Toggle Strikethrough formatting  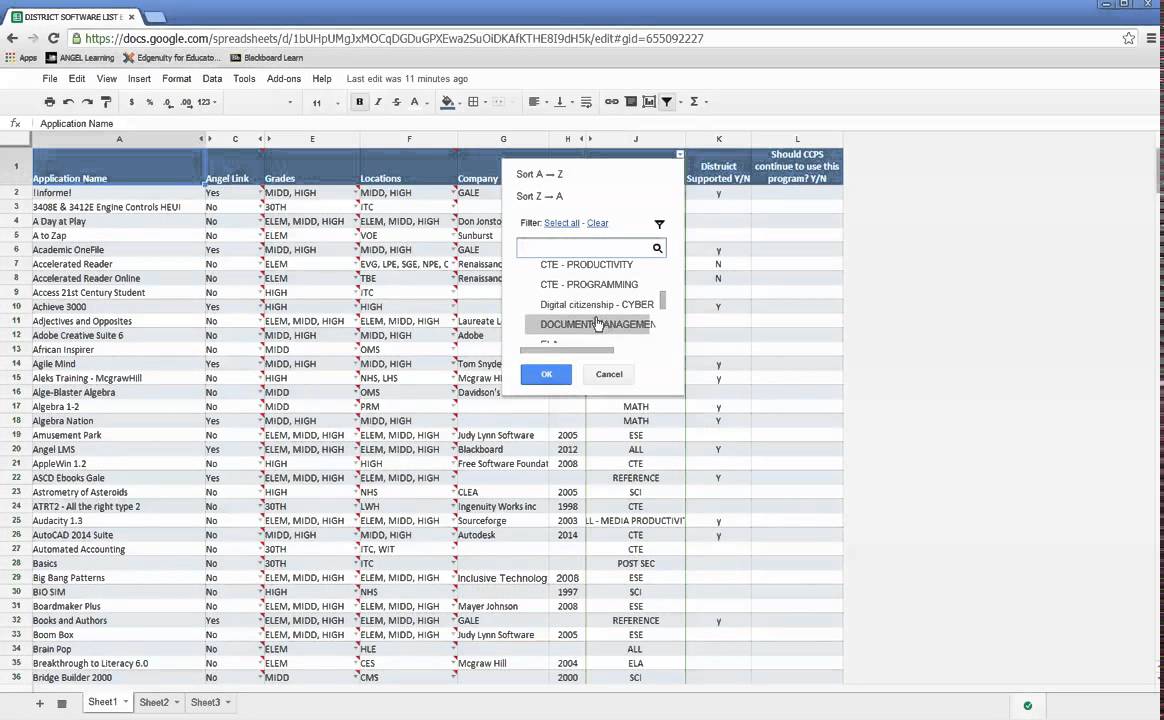396,102
